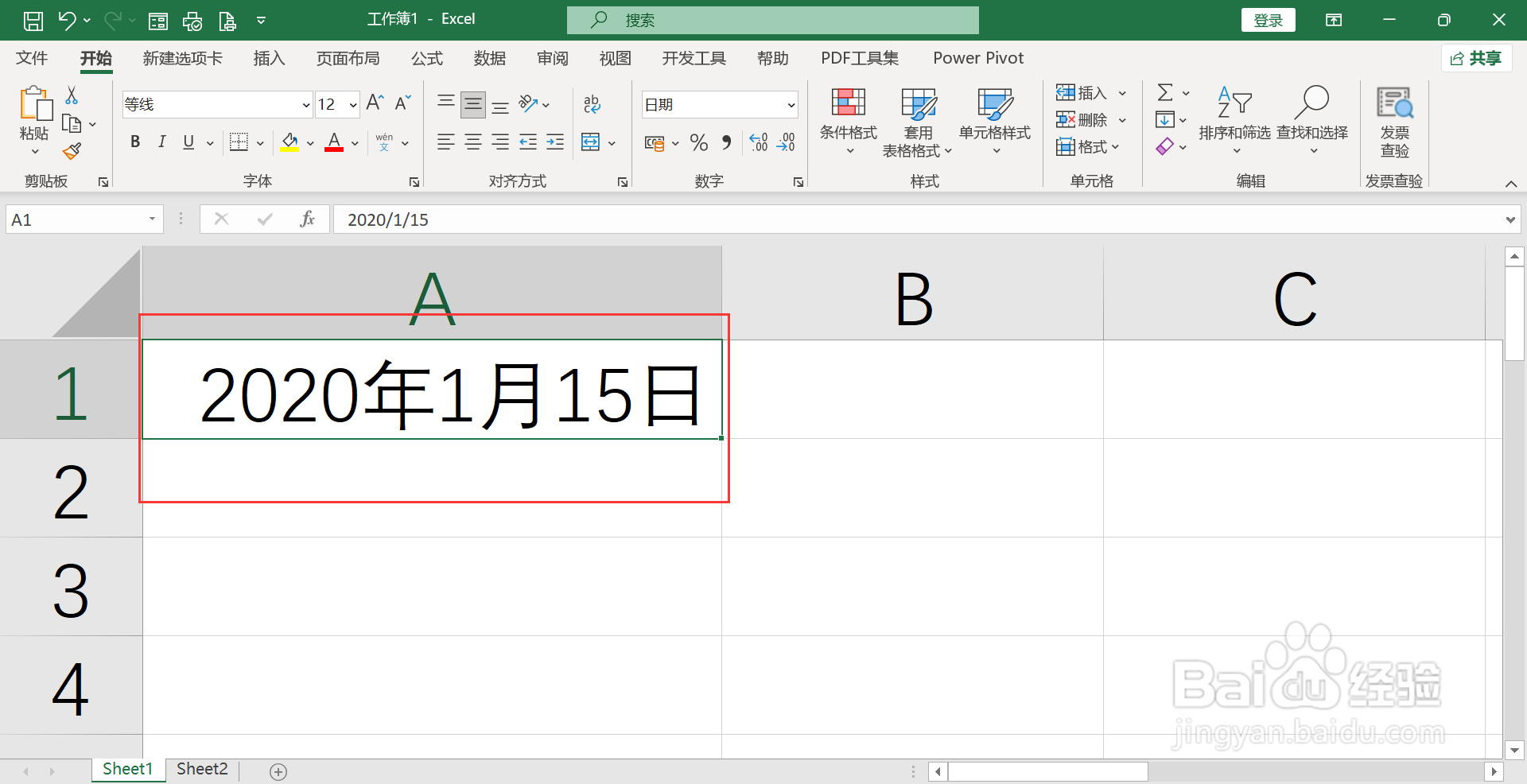
Task: Expand the formula bar
Action: pos(1510,219)
